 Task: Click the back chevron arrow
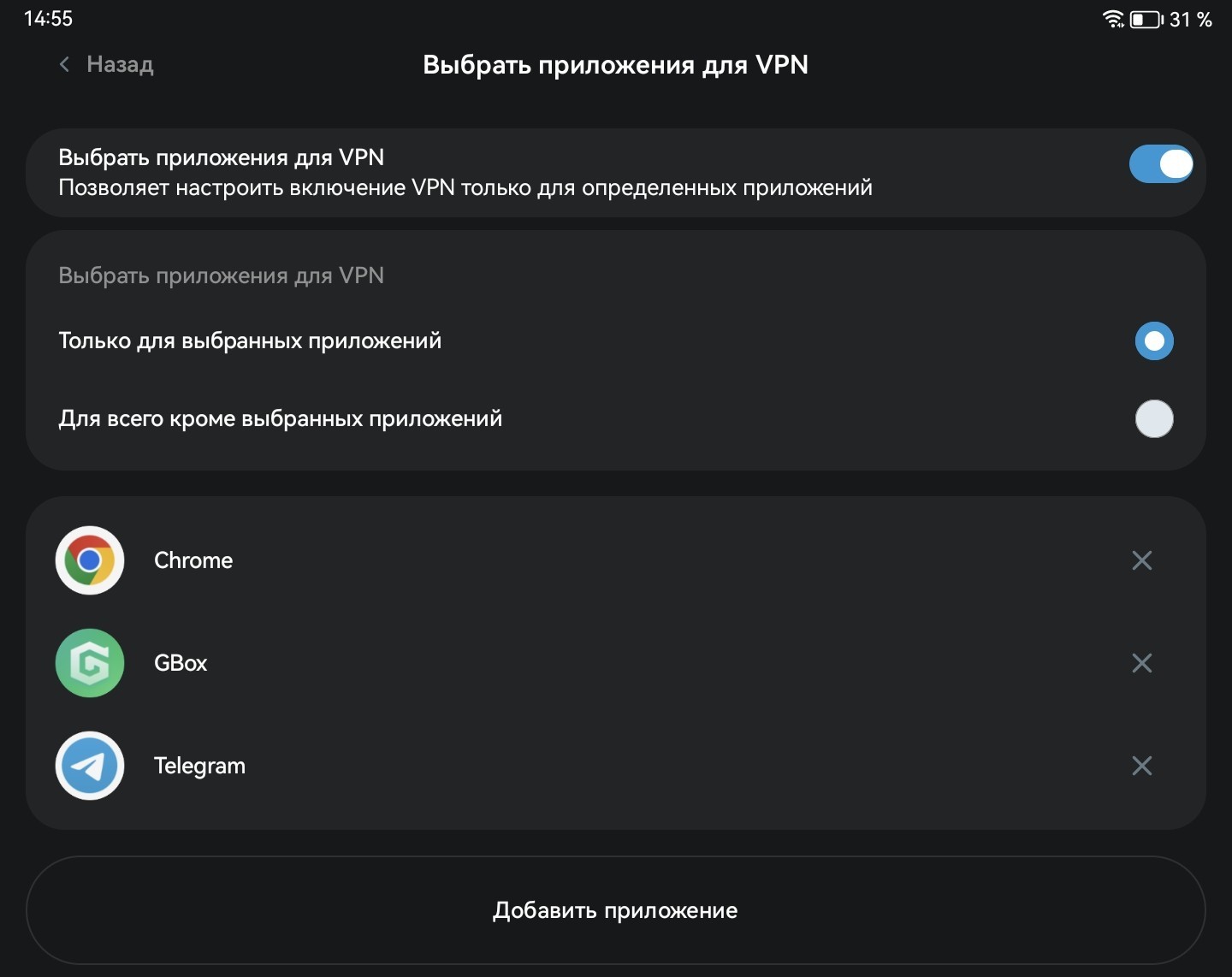[64, 64]
